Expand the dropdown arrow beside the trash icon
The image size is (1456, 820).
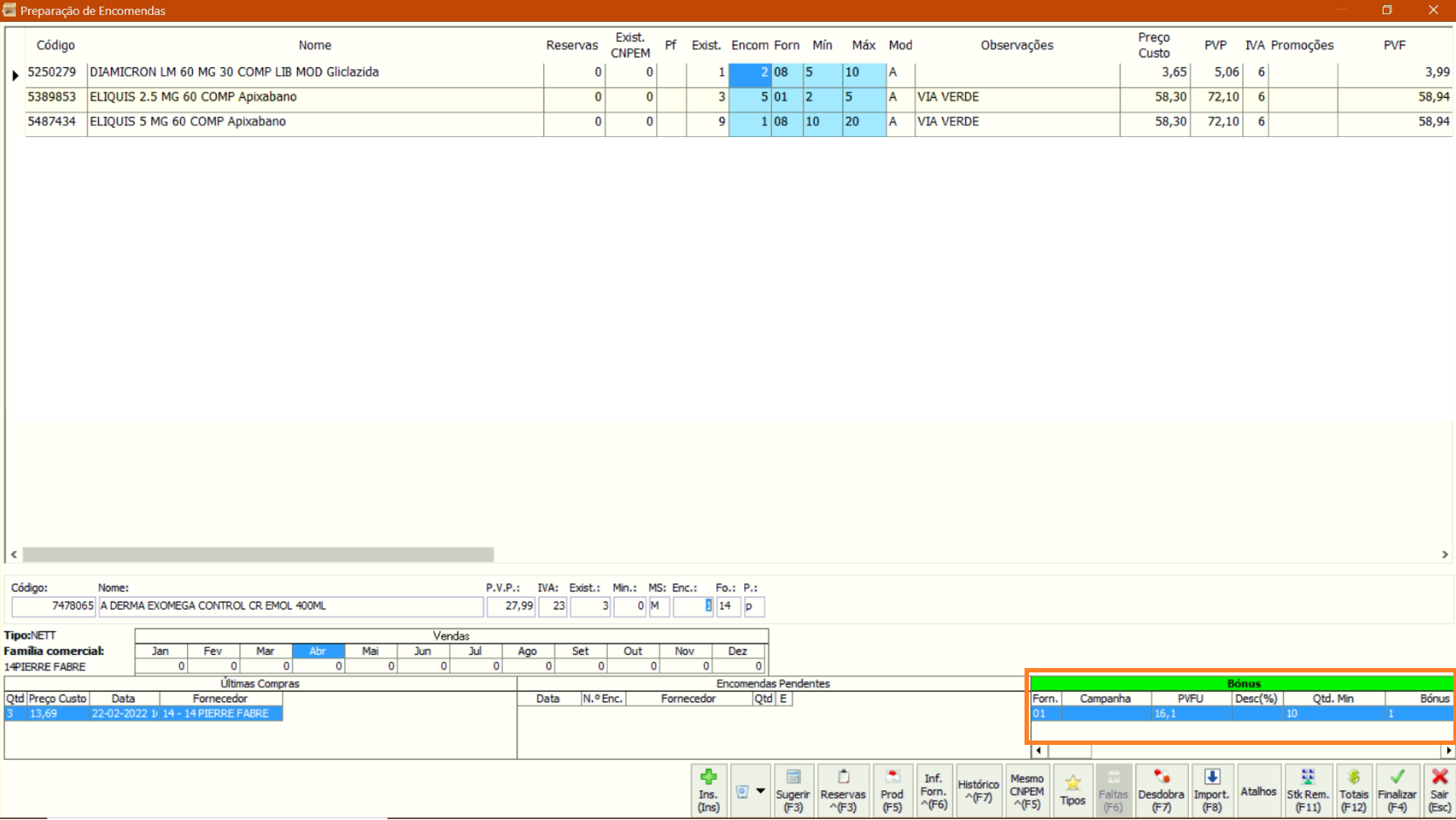point(761,791)
